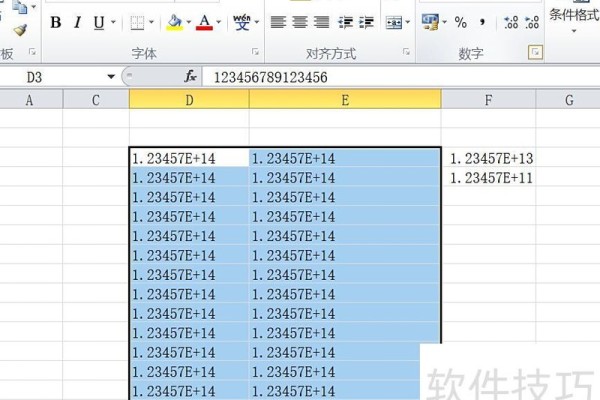Select active cell D3
This screenshot has width=600, height=400.
coord(189,158)
